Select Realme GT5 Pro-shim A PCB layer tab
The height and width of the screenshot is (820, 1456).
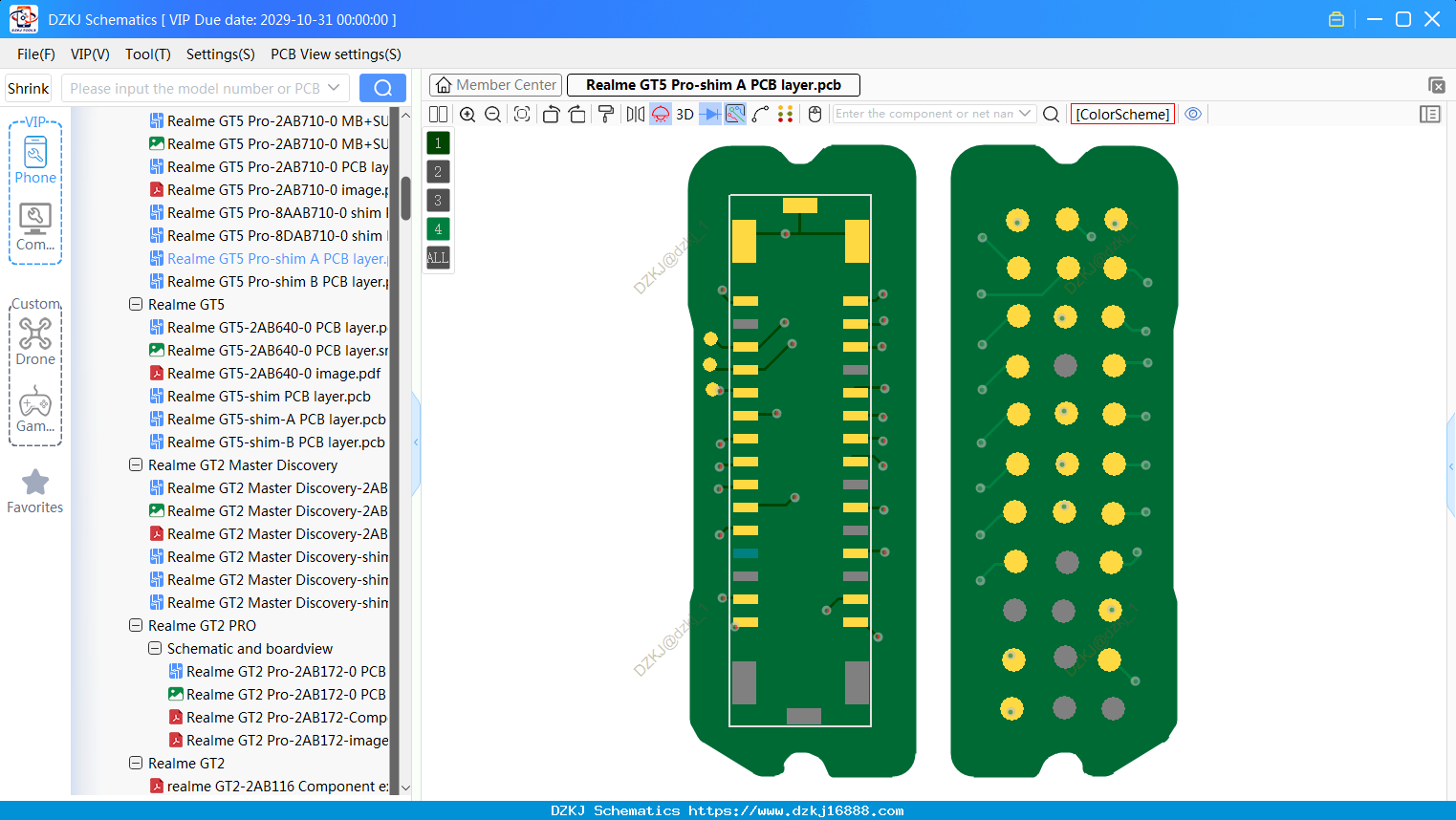713,85
